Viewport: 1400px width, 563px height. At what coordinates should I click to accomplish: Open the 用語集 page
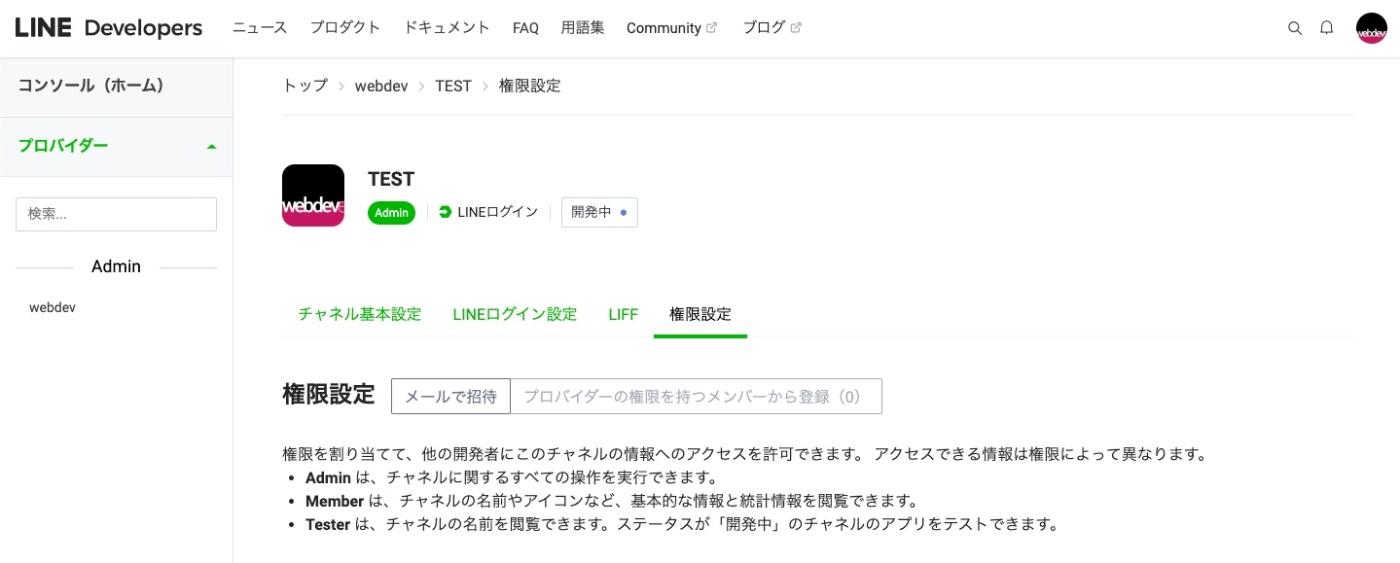click(x=583, y=28)
